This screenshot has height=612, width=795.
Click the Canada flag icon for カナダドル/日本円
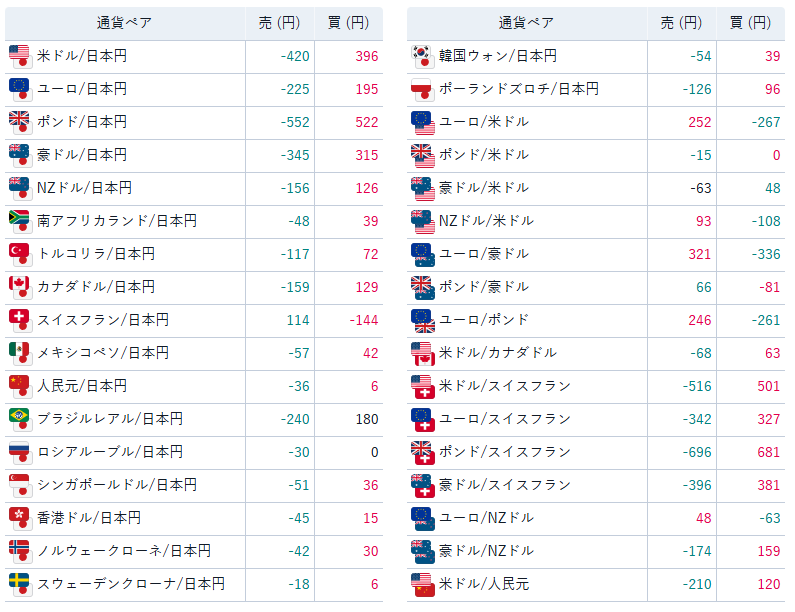pos(19,287)
